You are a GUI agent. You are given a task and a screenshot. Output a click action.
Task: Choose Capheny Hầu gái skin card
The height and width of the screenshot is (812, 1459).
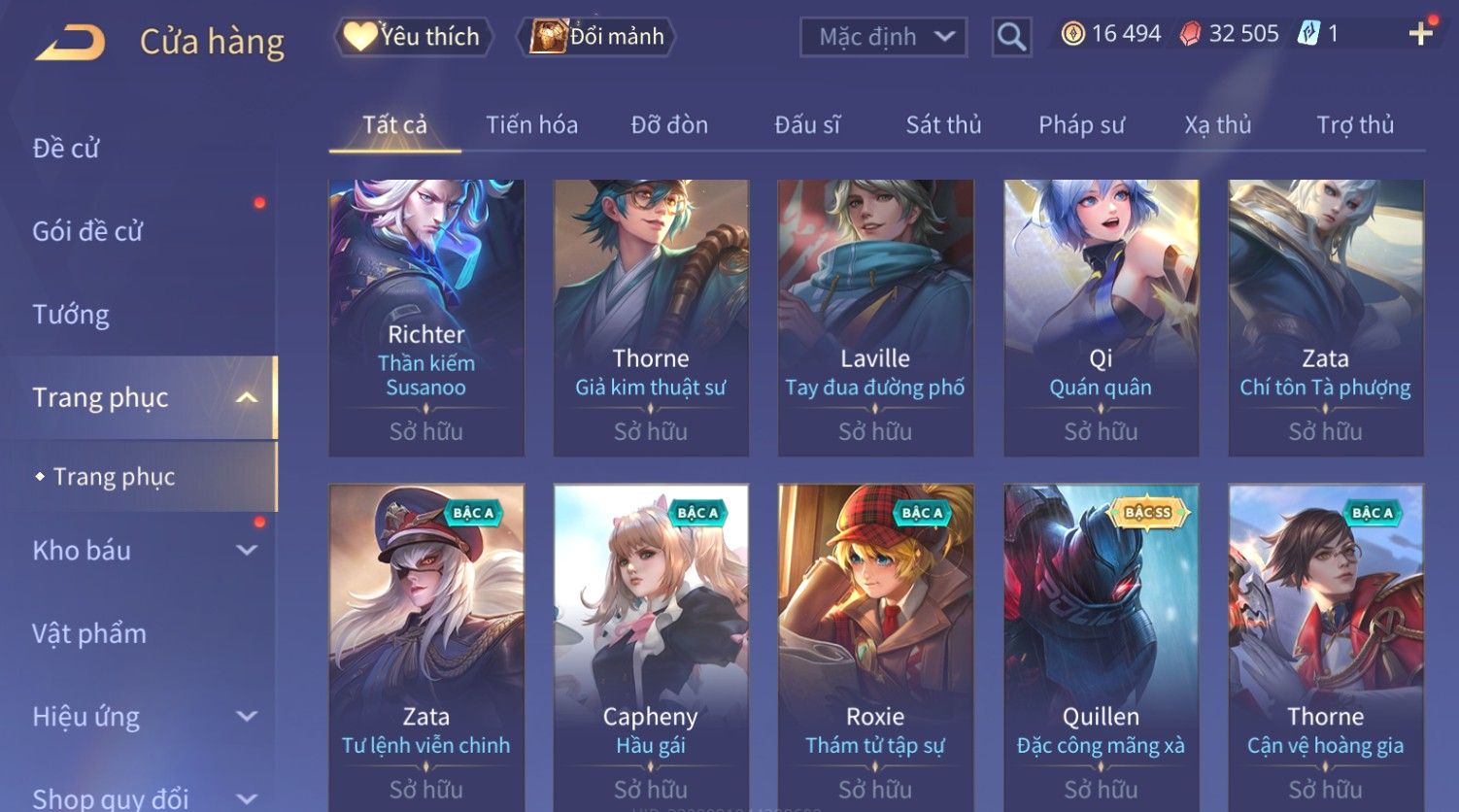(x=651, y=648)
